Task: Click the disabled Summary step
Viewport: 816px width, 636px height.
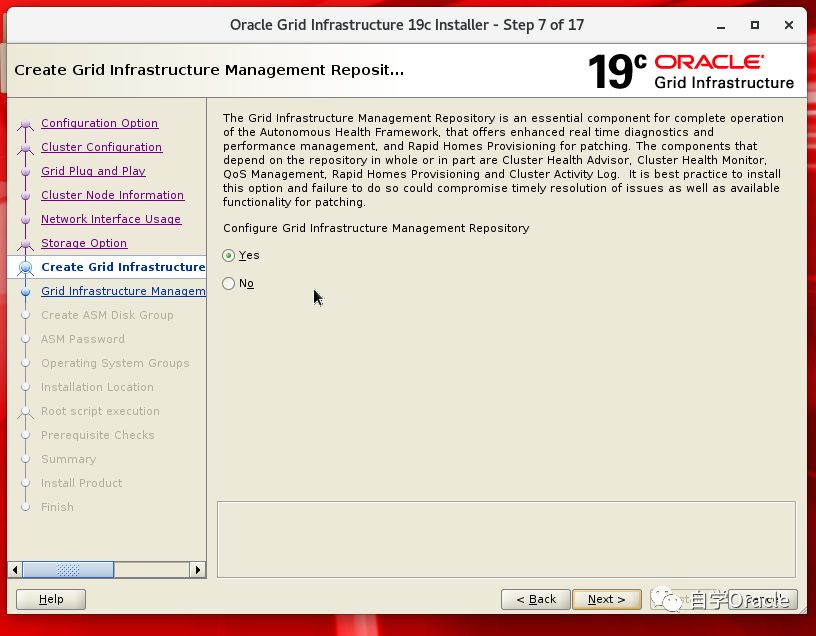Action: pos(69,459)
